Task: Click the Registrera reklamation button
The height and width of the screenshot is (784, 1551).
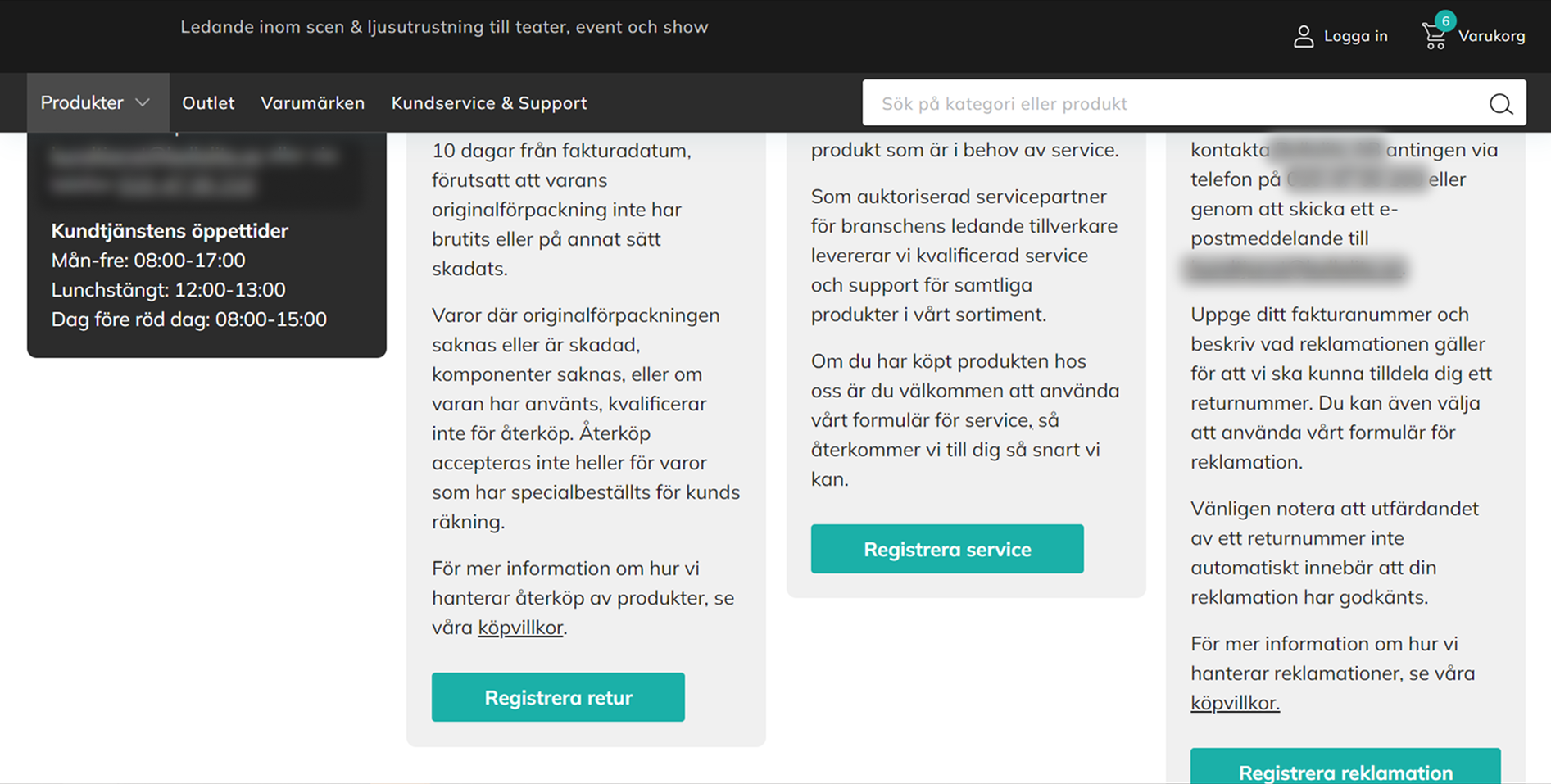Action: point(1345,766)
